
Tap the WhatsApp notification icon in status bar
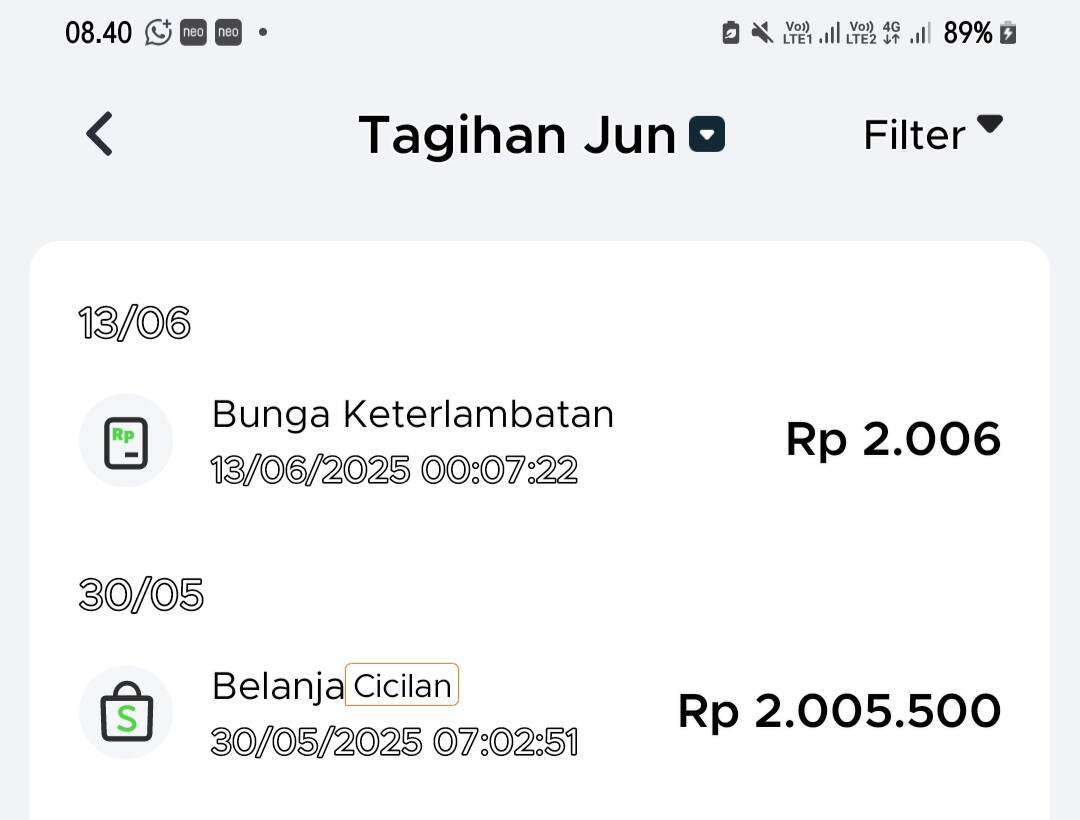(x=158, y=32)
